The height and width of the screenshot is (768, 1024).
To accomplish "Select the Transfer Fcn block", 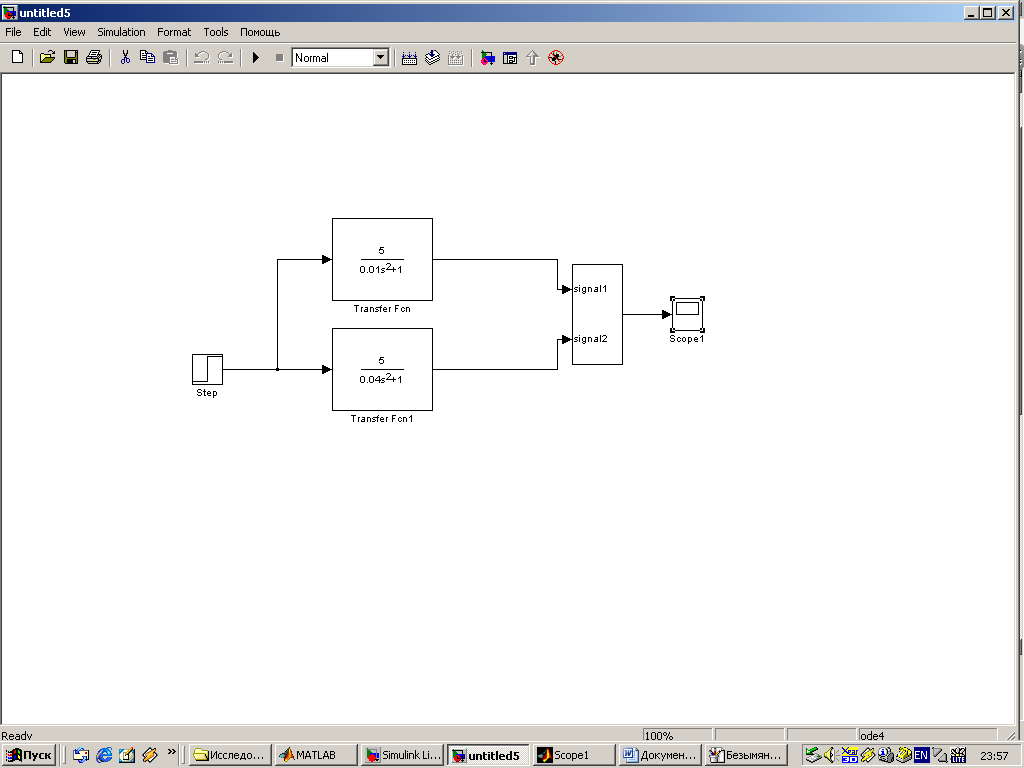I will (x=382, y=259).
